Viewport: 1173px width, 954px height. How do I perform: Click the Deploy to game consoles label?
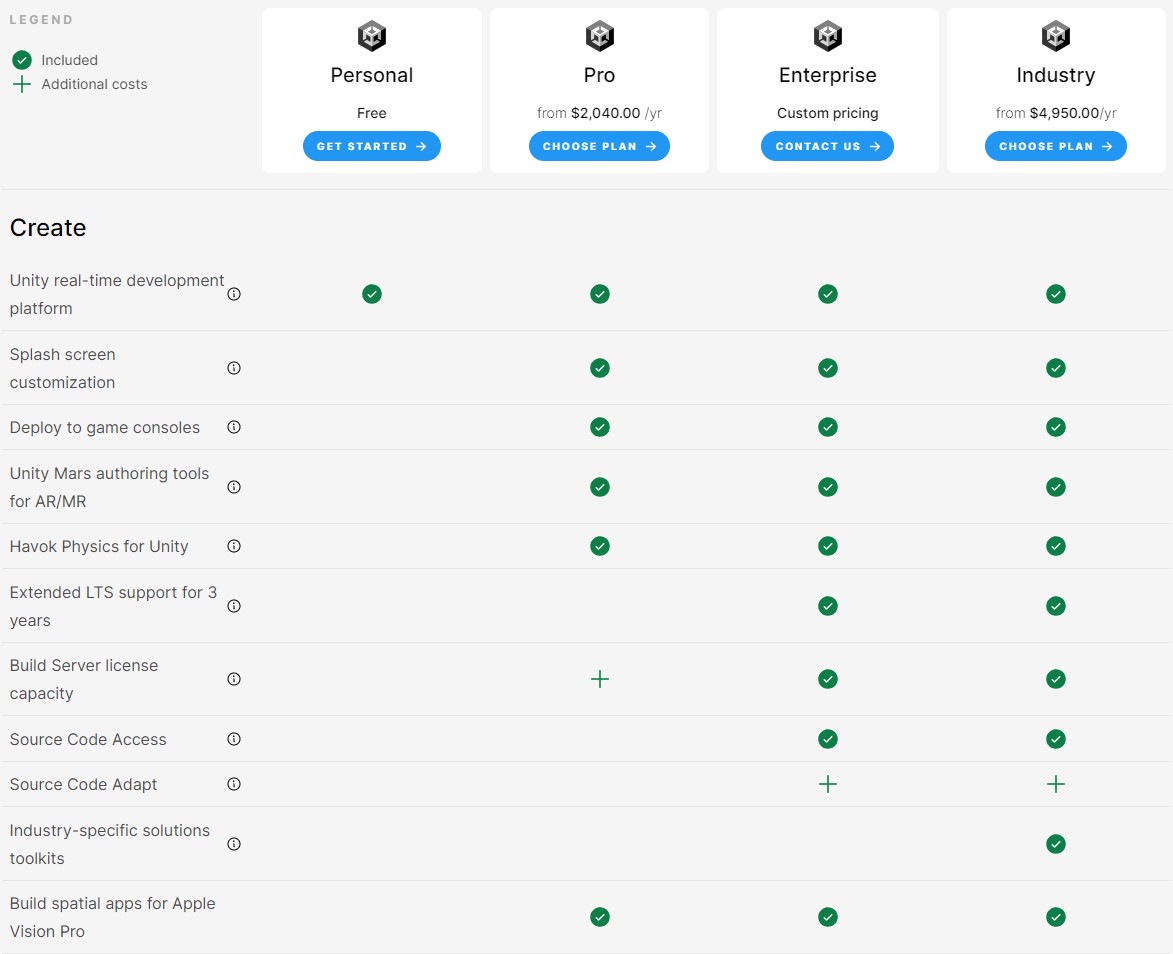pyautogui.click(x=105, y=427)
